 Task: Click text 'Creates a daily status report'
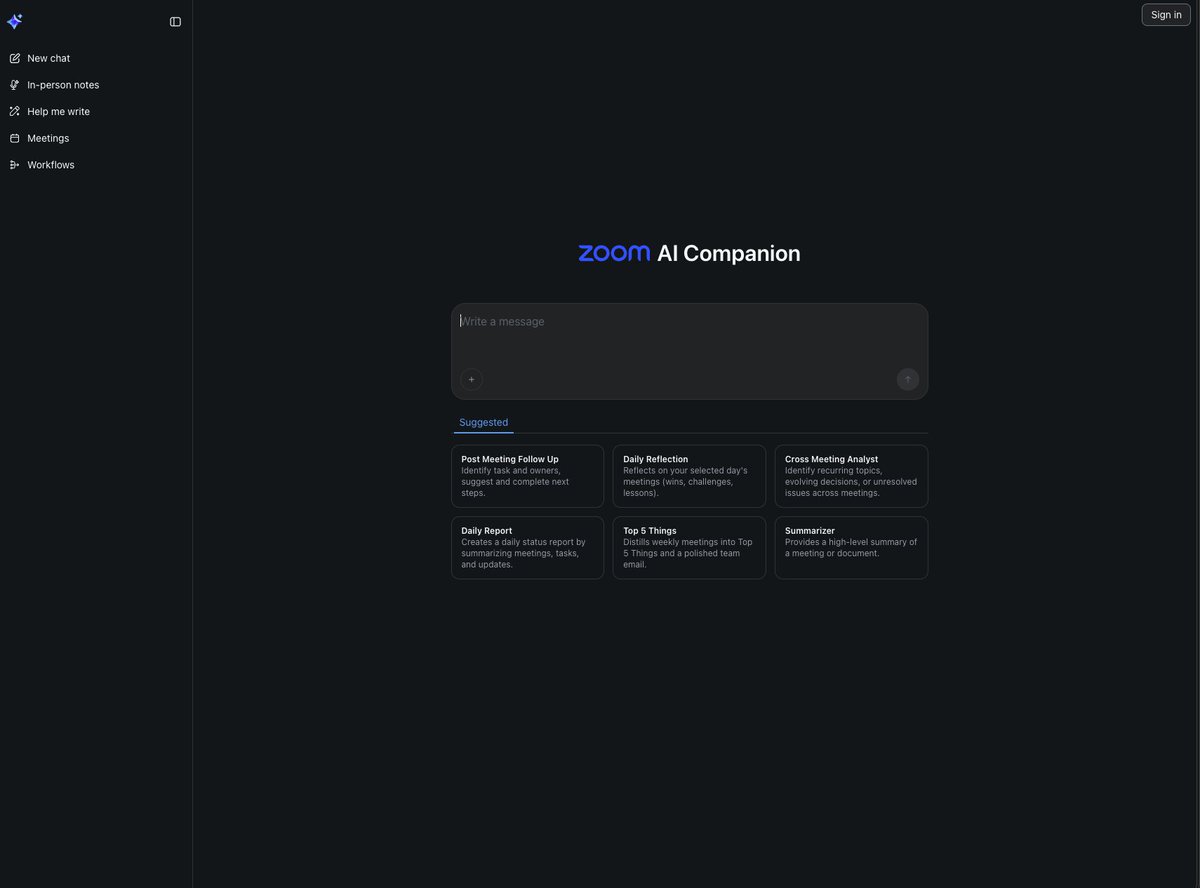pyautogui.click(x=517, y=542)
